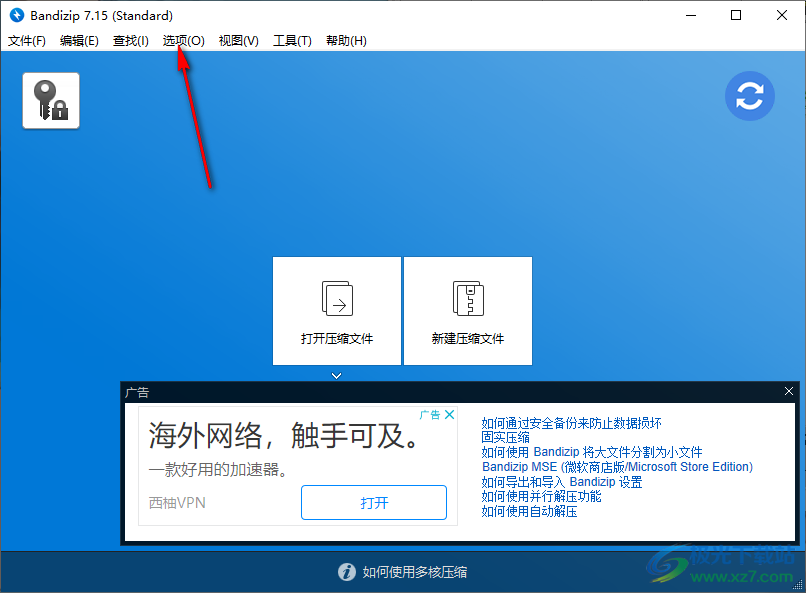
Task: Open the 文件(F) menu
Action: click(27, 41)
